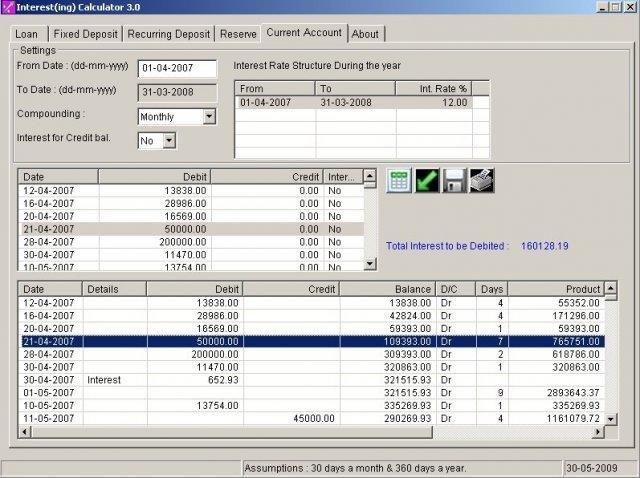Image resolution: width=640 pixels, height=478 pixels.
Task: Click the printer icon
Action: point(482,181)
